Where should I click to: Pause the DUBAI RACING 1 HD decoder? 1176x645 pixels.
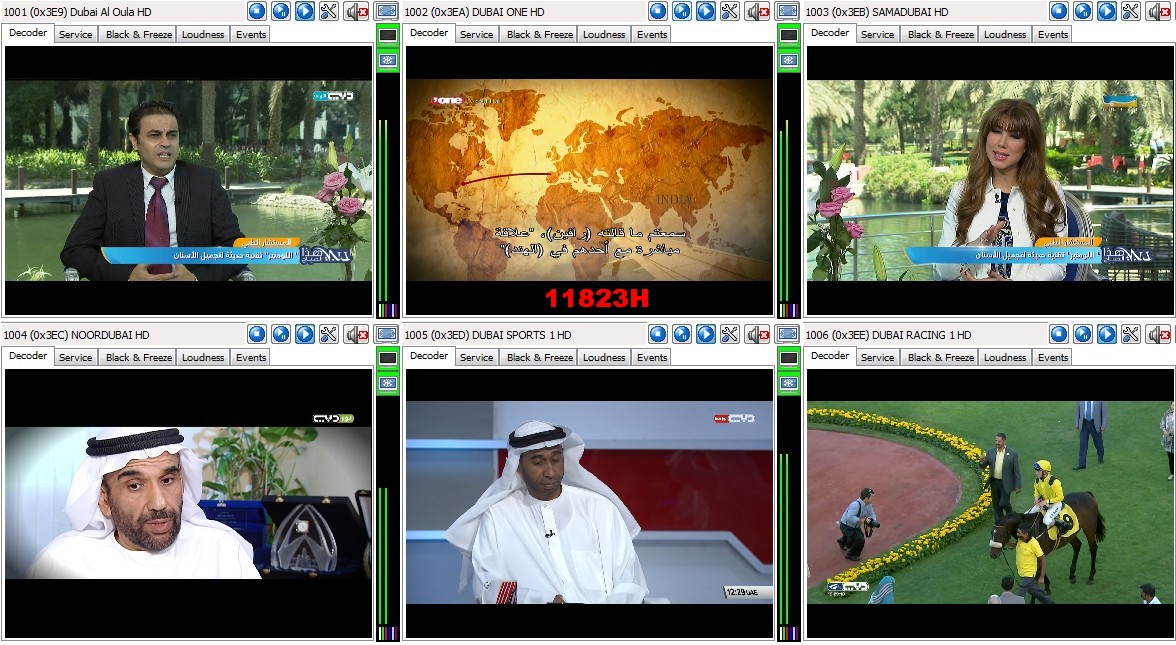pos(1083,334)
